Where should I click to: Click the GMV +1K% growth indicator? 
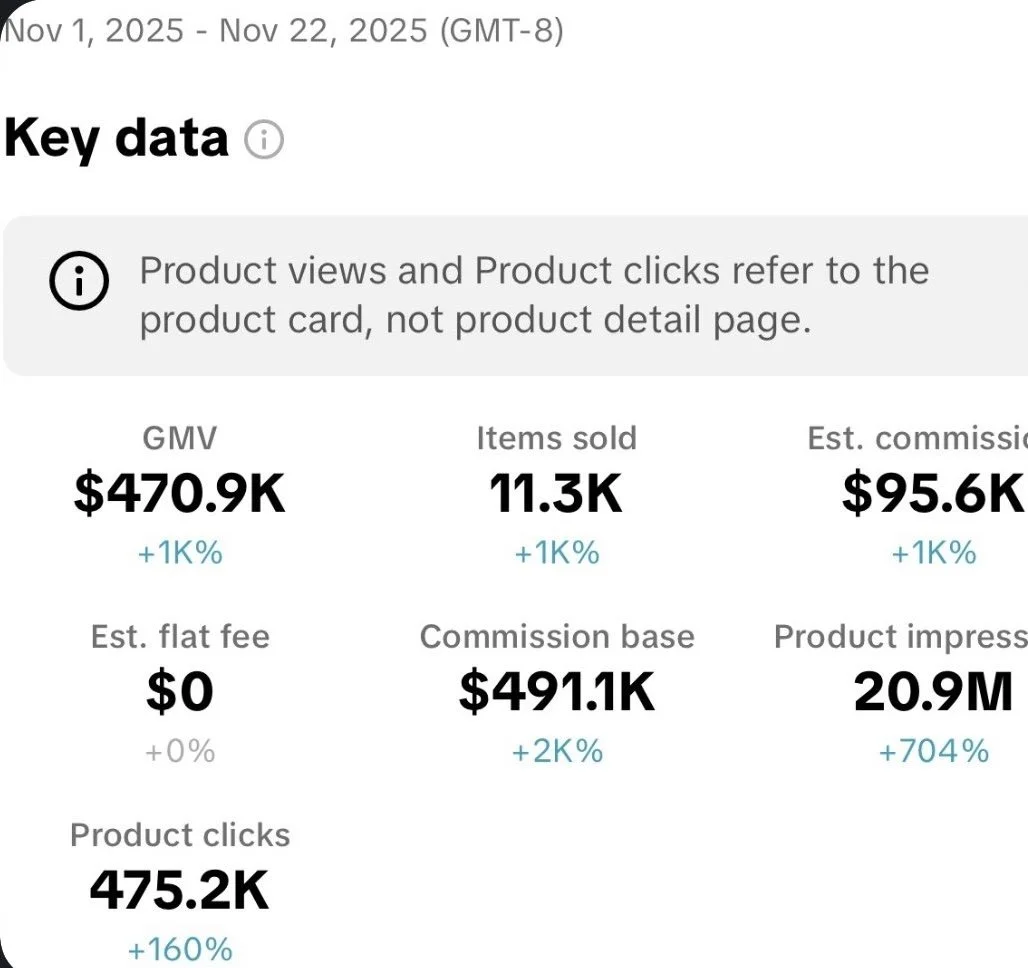tap(180, 552)
